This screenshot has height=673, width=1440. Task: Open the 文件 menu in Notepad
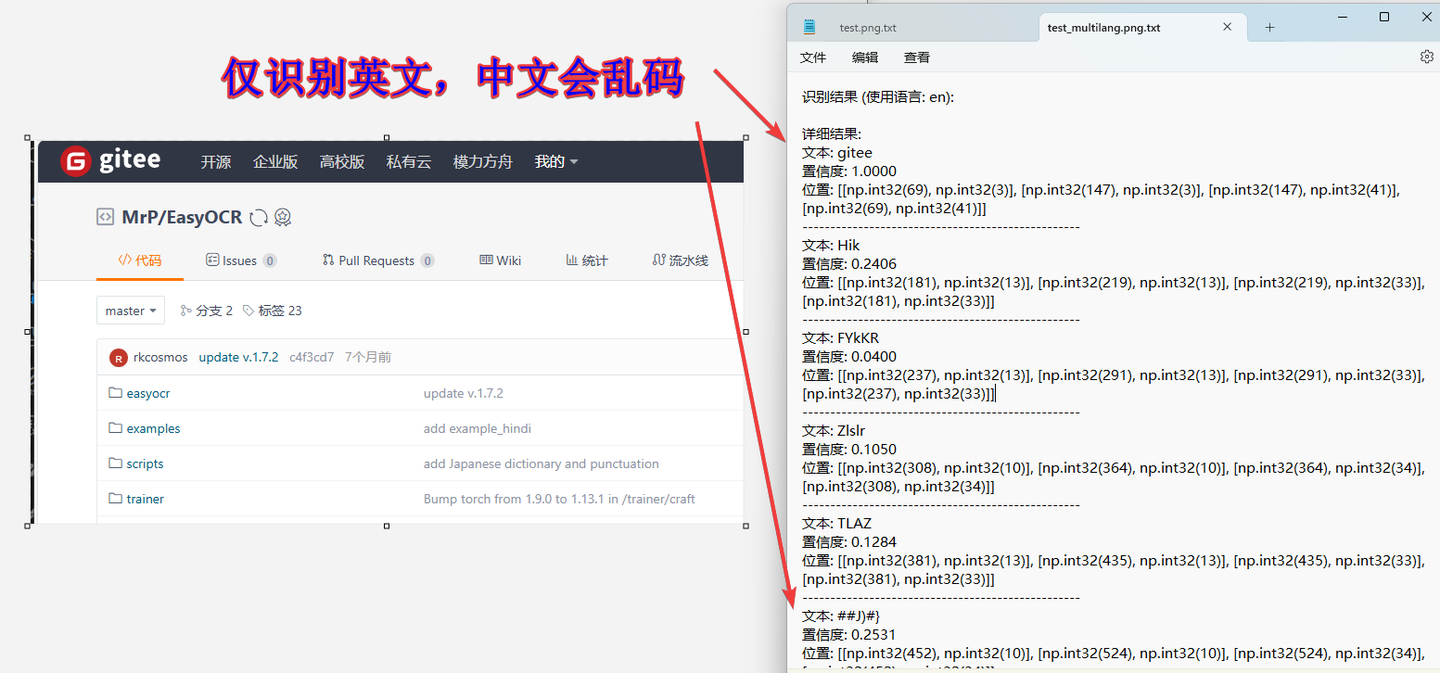[813, 57]
